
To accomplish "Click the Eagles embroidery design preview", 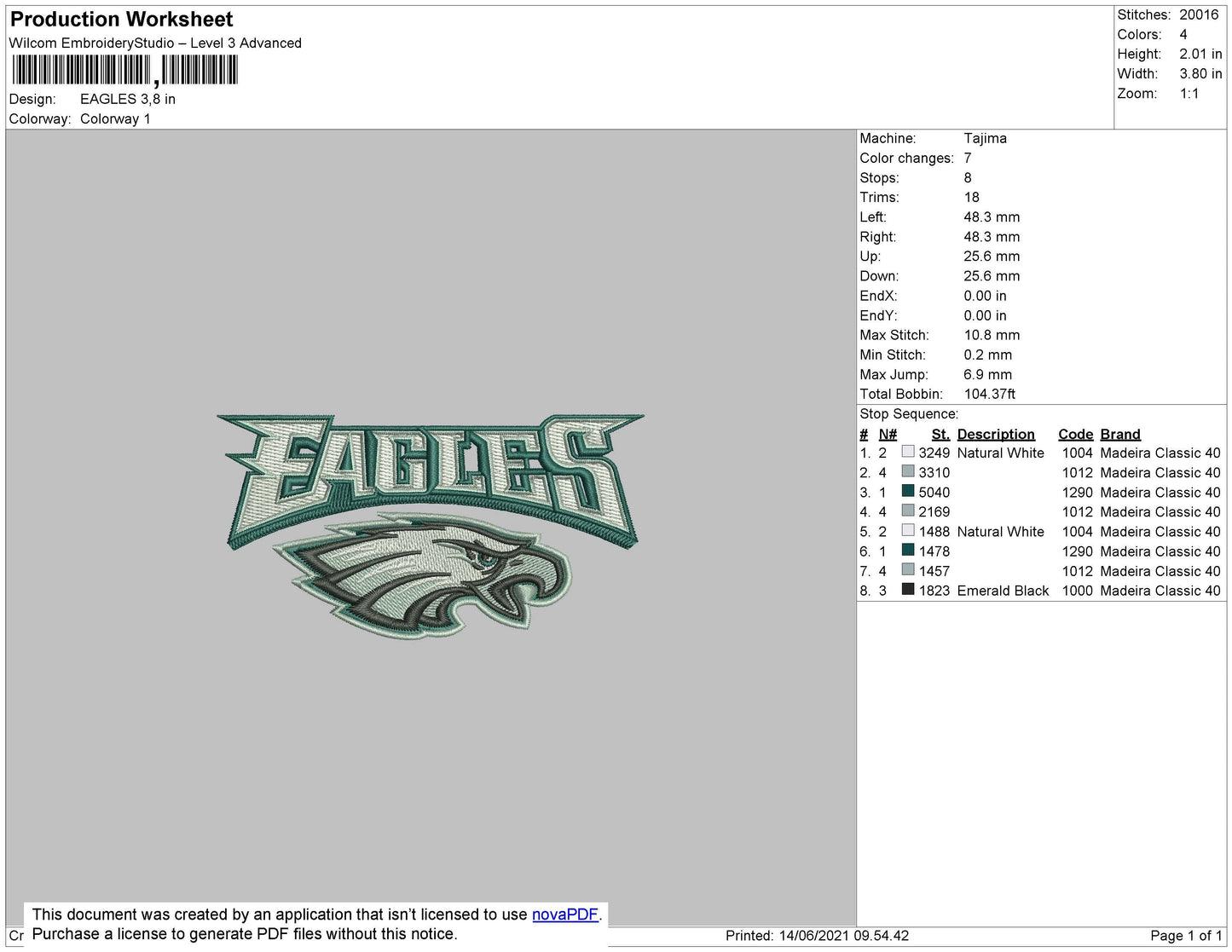I will click(x=431, y=527).
